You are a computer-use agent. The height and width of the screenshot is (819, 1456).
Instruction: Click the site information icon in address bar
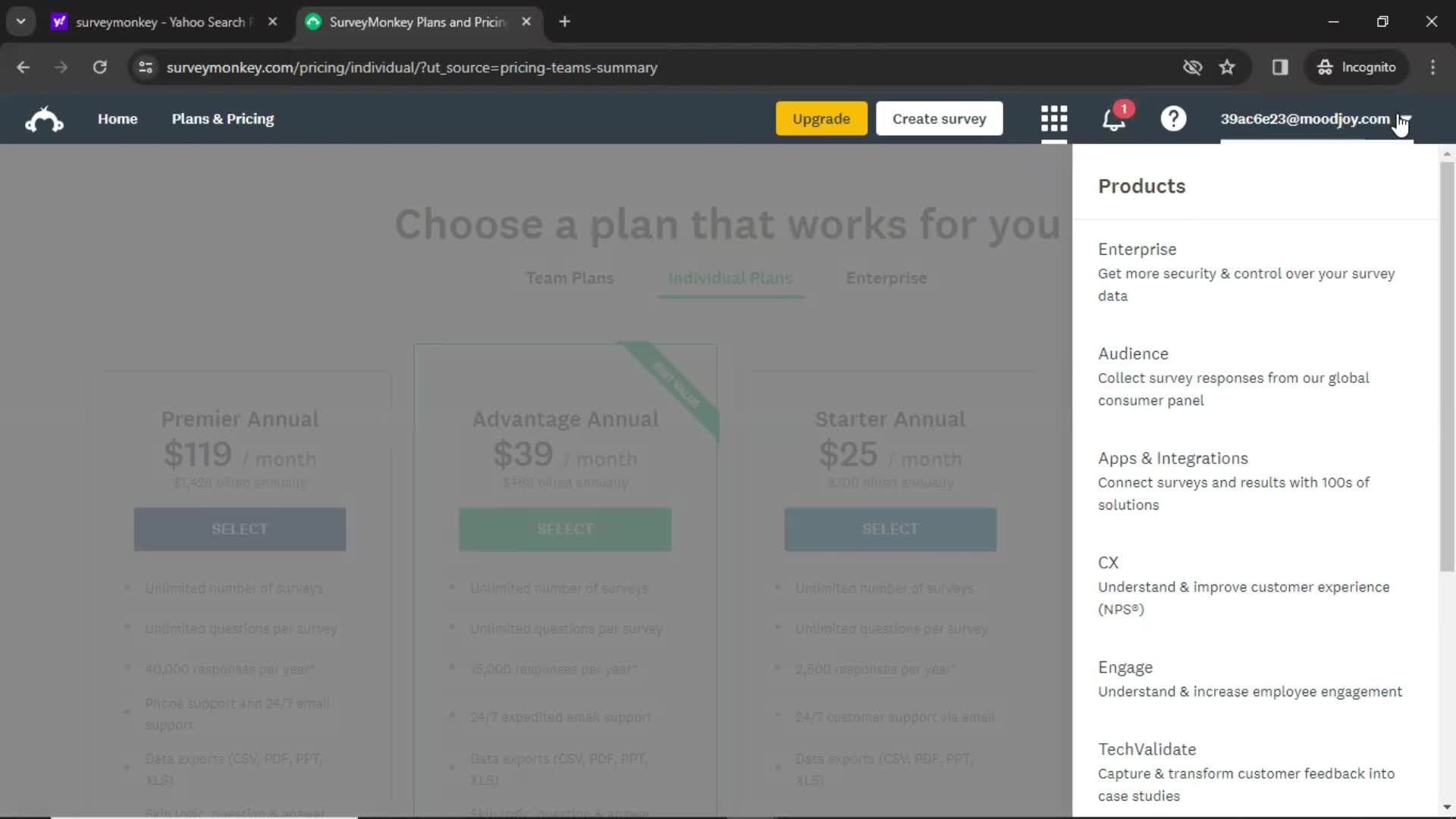146,67
